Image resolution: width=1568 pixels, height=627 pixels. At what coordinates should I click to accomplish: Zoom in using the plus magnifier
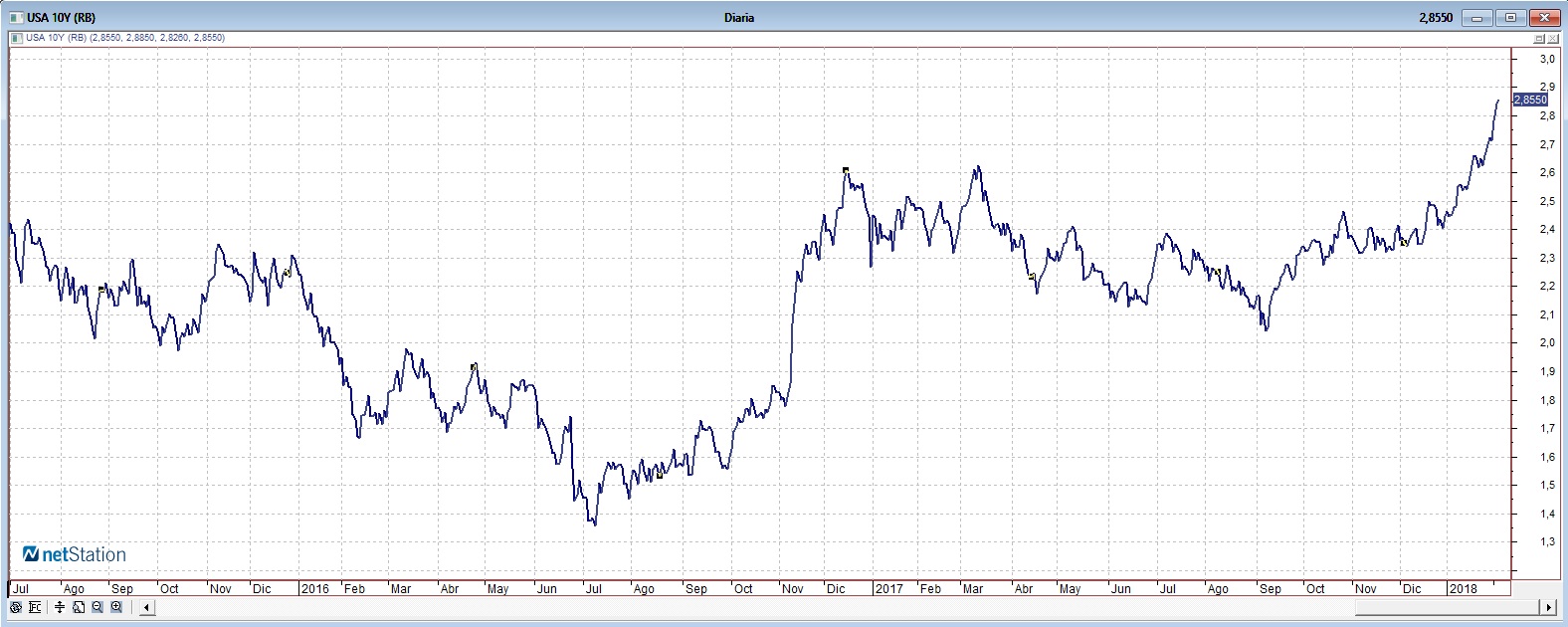point(116,607)
